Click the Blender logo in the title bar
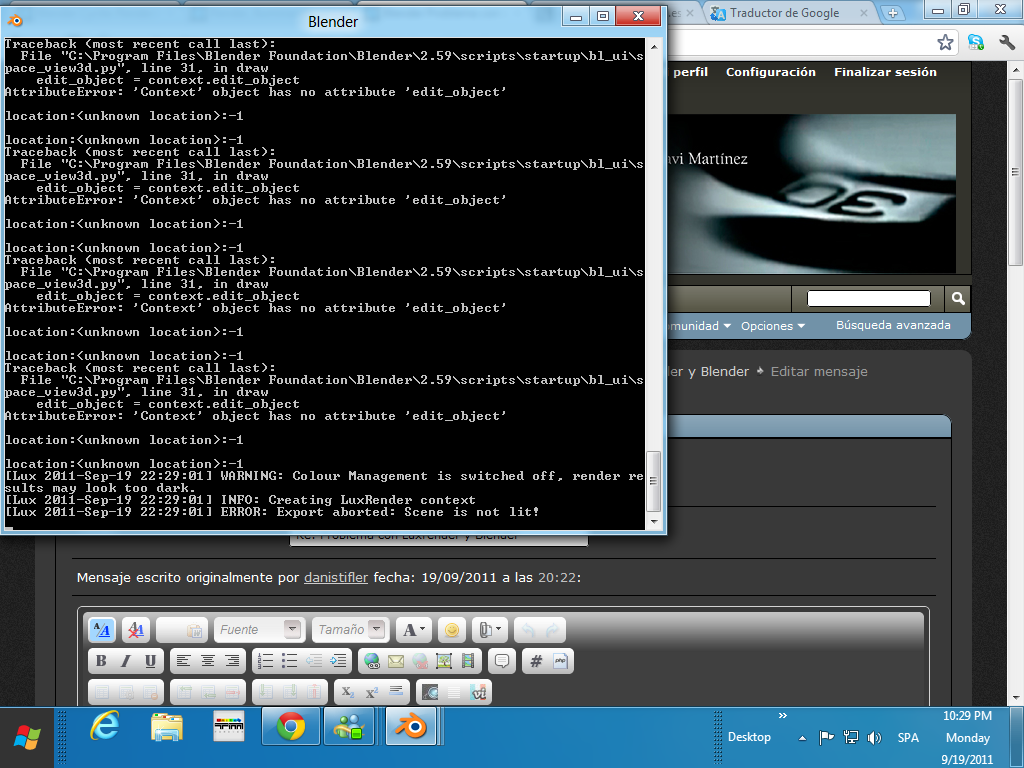This screenshot has width=1024, height=768. click(16, 21)
